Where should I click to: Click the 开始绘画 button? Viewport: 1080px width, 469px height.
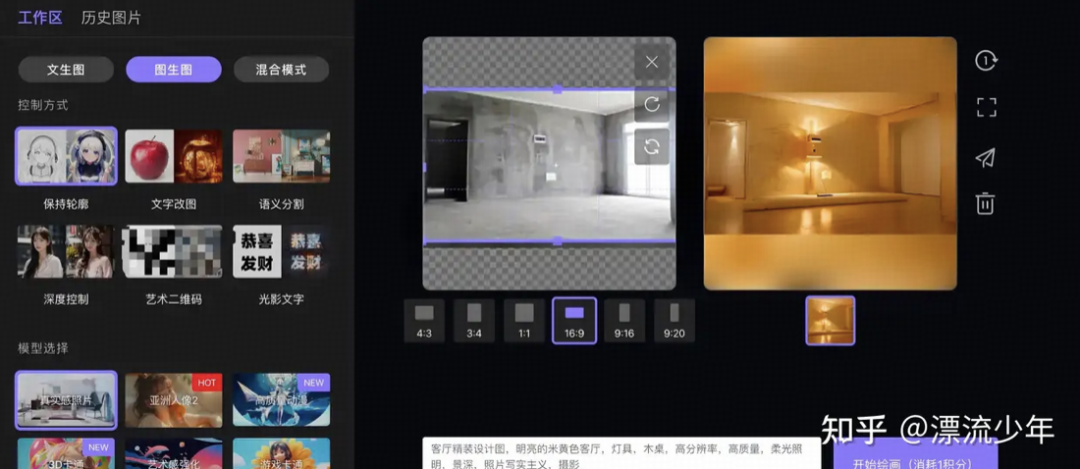[x=915, y=455]
